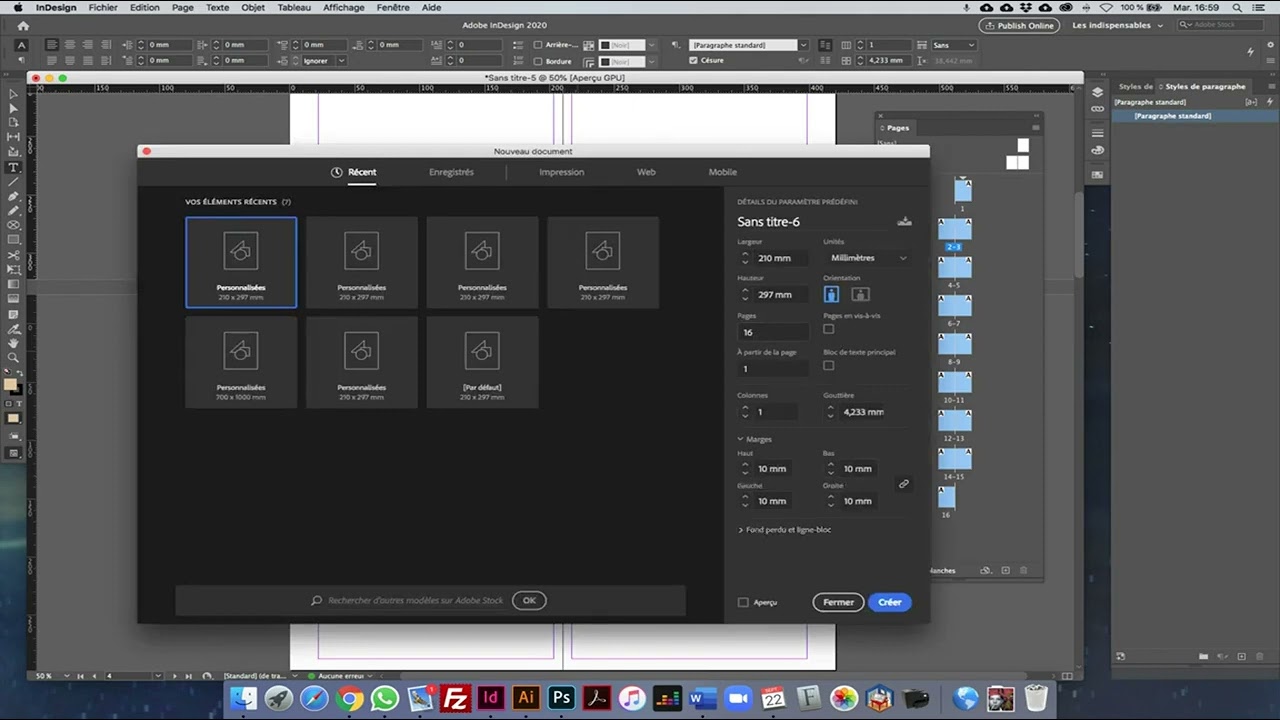Select the Type (T) tool
The height and width of the screenshot is (720, 1280).
tap(14, 167)
